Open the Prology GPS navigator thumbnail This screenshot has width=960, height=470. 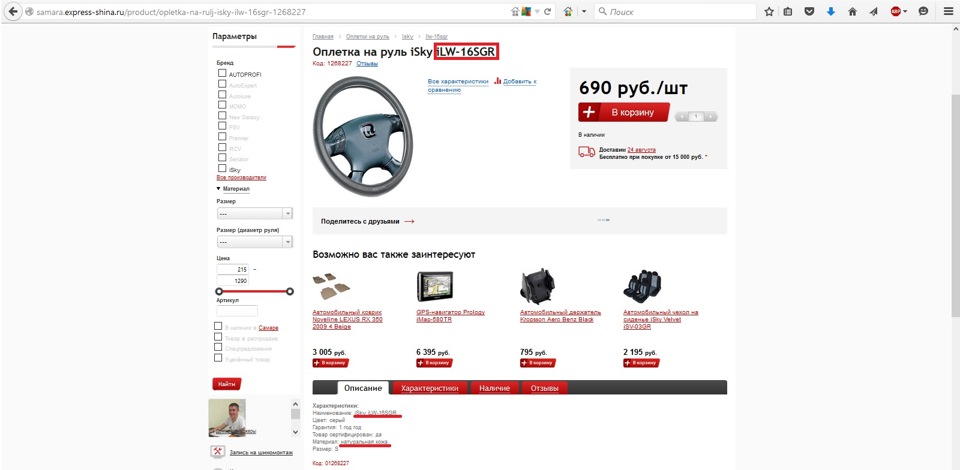point(435,285)
